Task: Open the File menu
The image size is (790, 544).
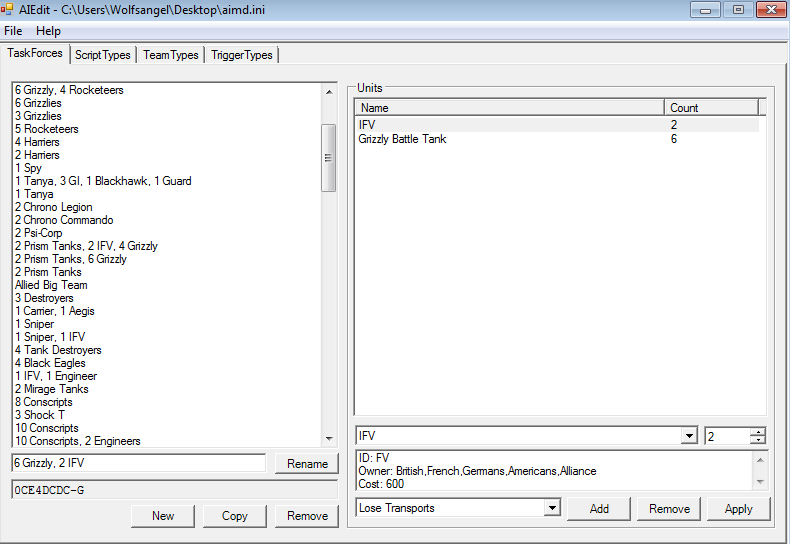Action: [x=13, y=31]
